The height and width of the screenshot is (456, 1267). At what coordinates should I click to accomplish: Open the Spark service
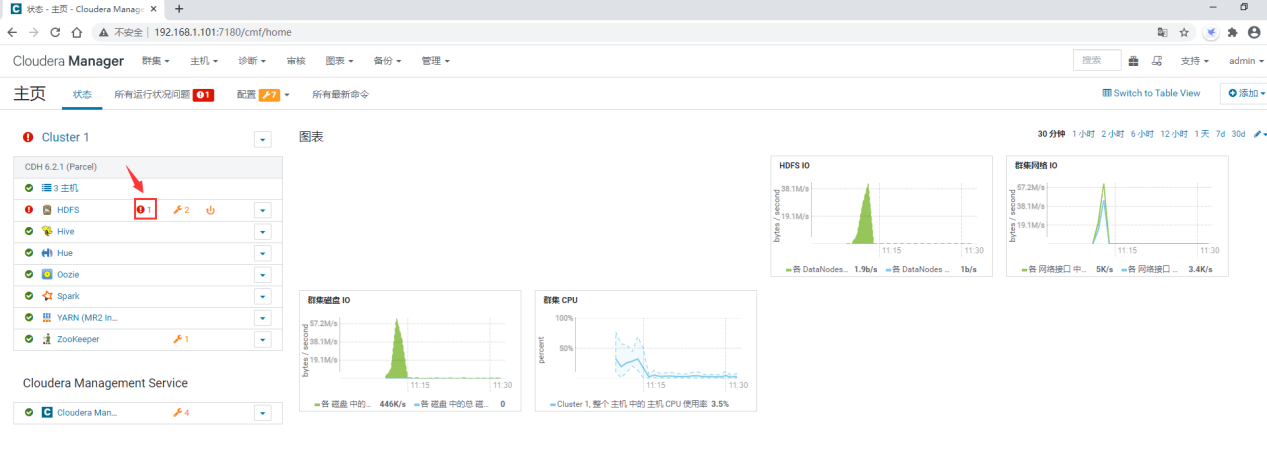click(68, 296)
